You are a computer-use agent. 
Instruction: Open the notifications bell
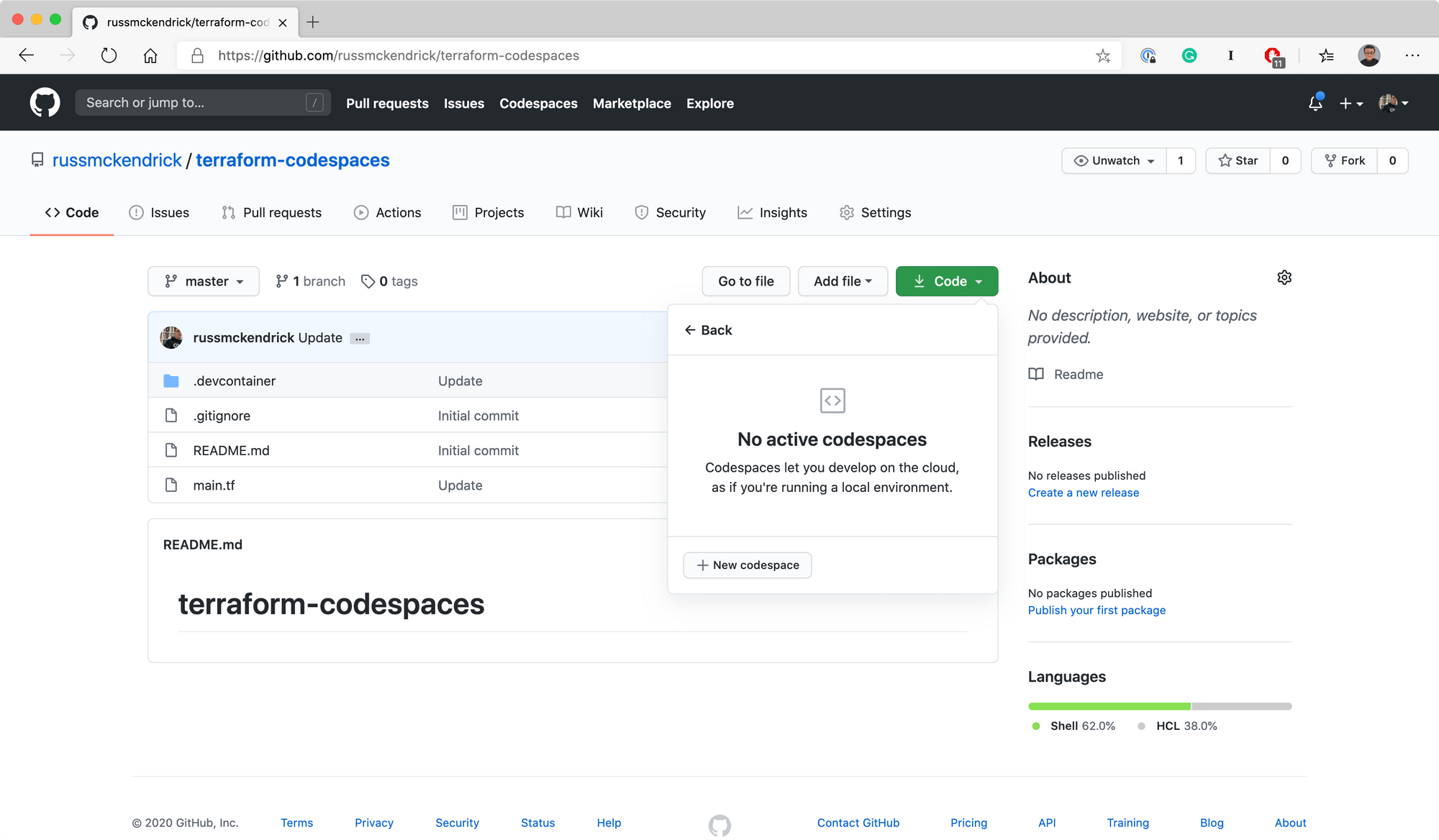(x=1315, y=103)
